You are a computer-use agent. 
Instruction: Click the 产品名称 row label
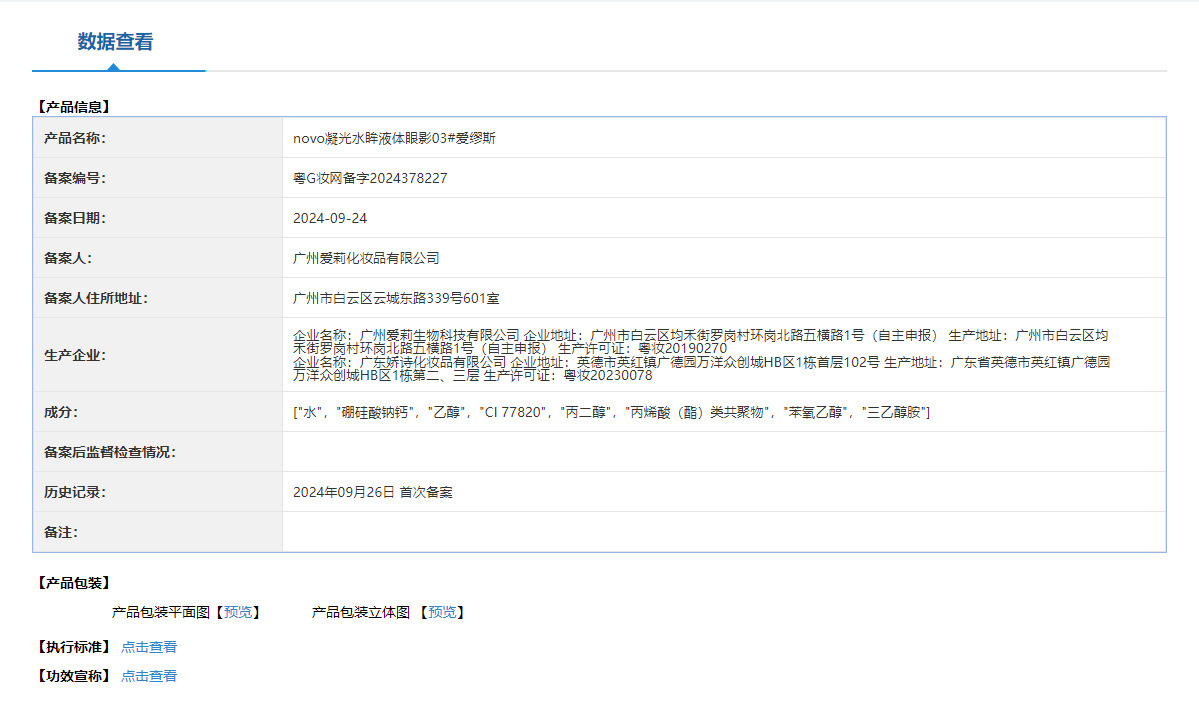(75, 138)
